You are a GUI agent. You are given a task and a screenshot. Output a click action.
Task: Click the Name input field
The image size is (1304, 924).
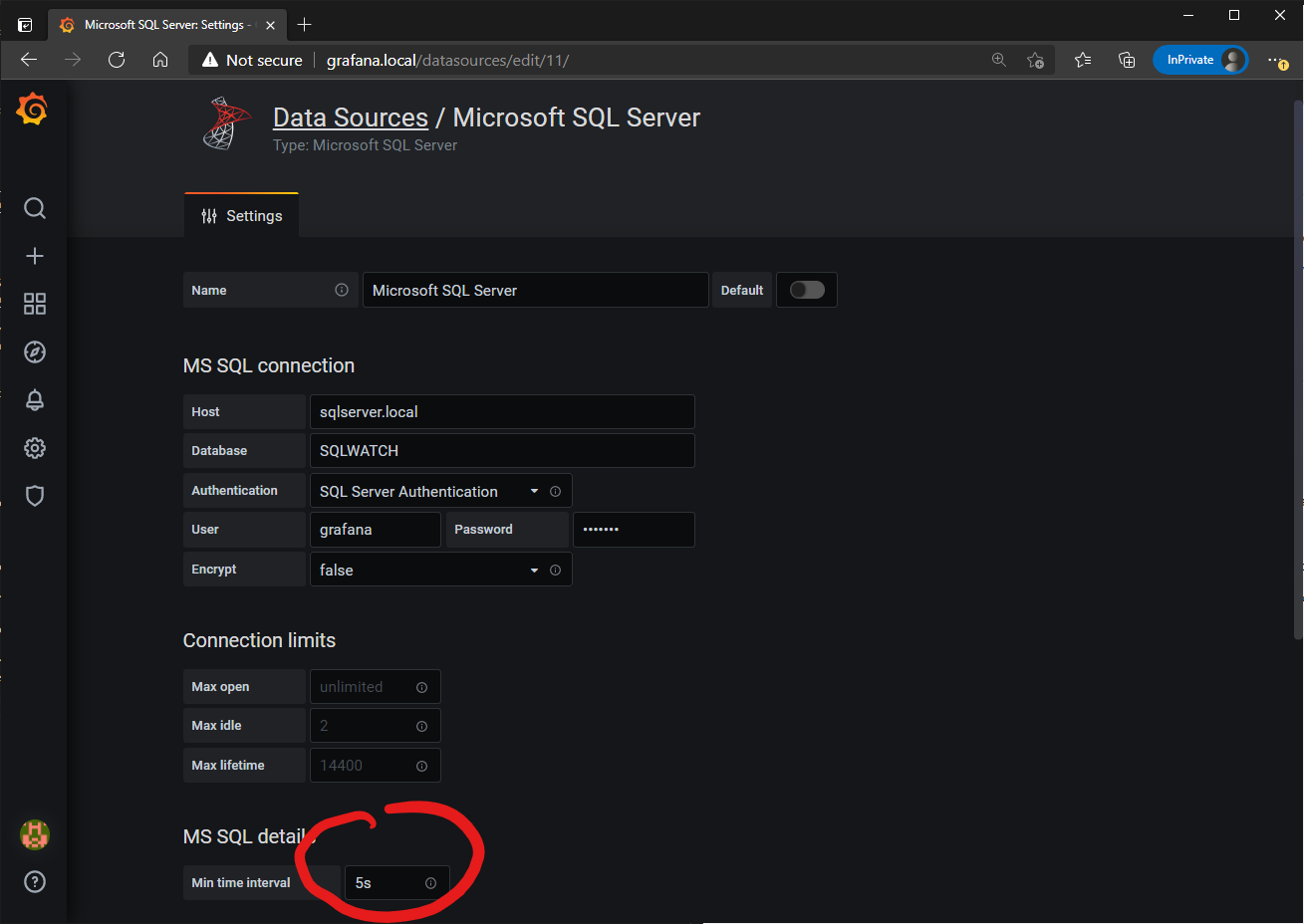tap(536, 290)
